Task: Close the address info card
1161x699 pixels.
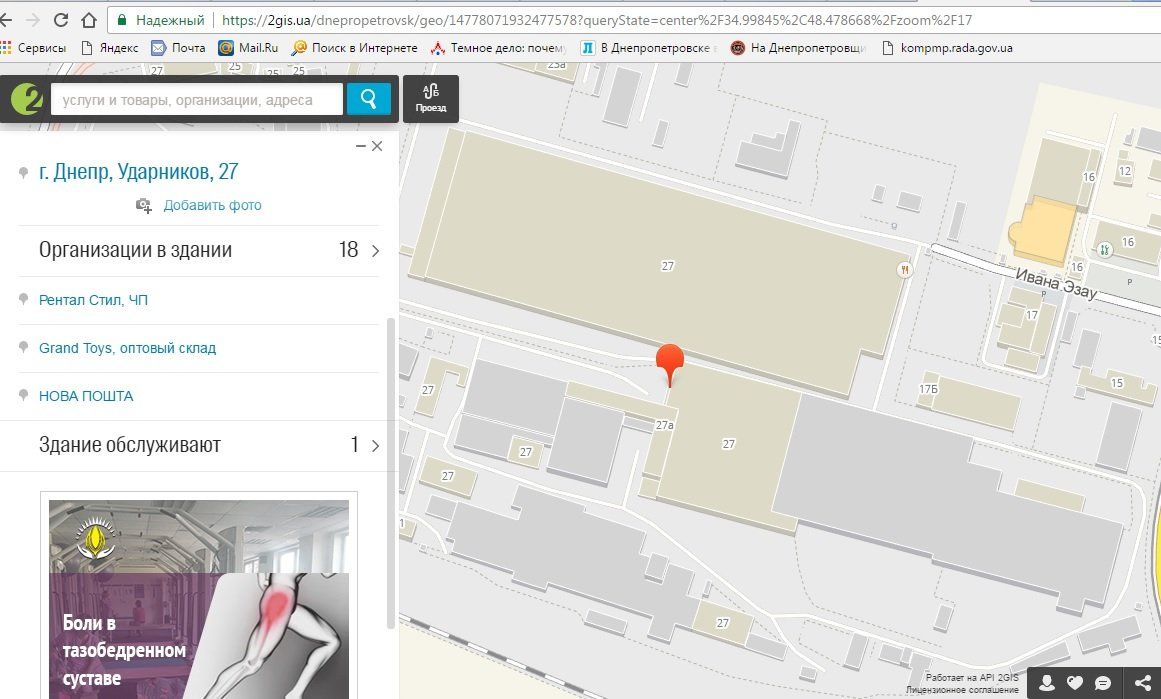Action: click(x=377, y=146)
